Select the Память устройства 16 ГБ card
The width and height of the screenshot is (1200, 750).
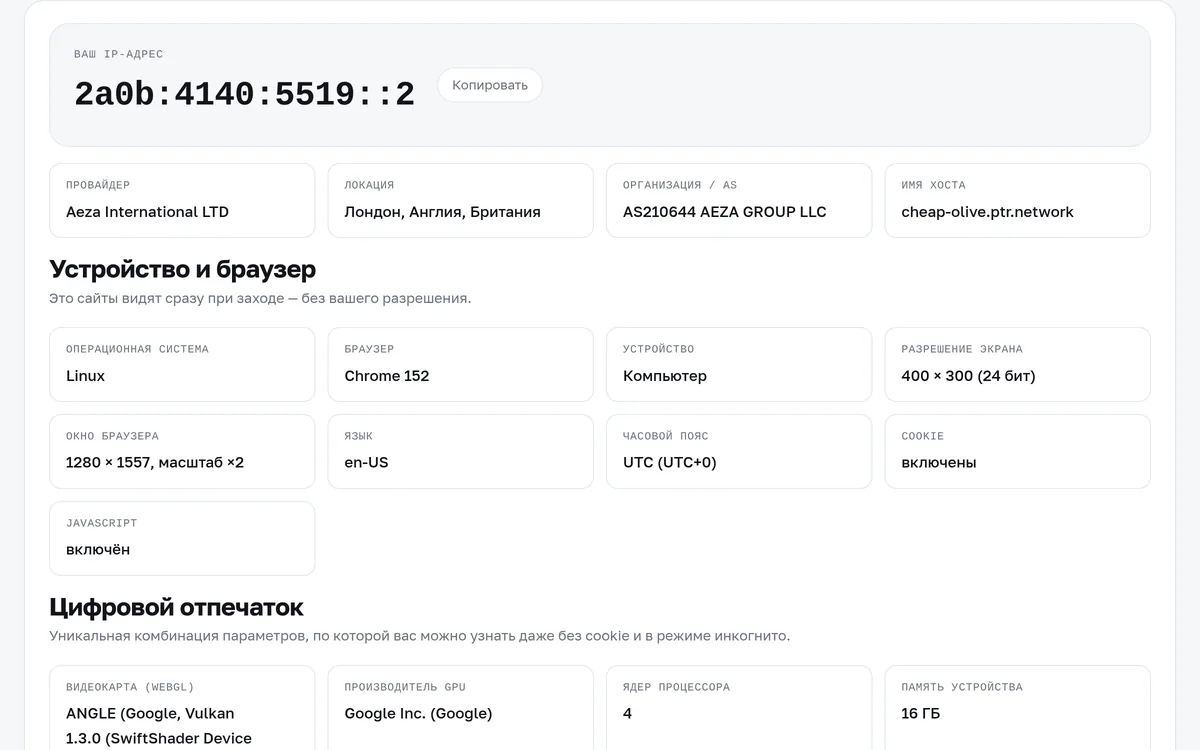[x=1018, y=708]
